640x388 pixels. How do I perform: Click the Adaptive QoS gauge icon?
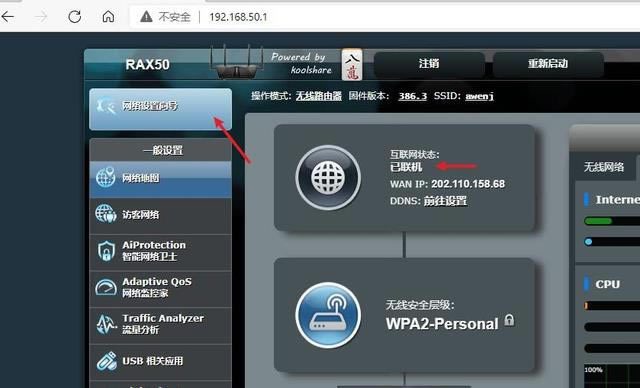(x=106, y=287)
